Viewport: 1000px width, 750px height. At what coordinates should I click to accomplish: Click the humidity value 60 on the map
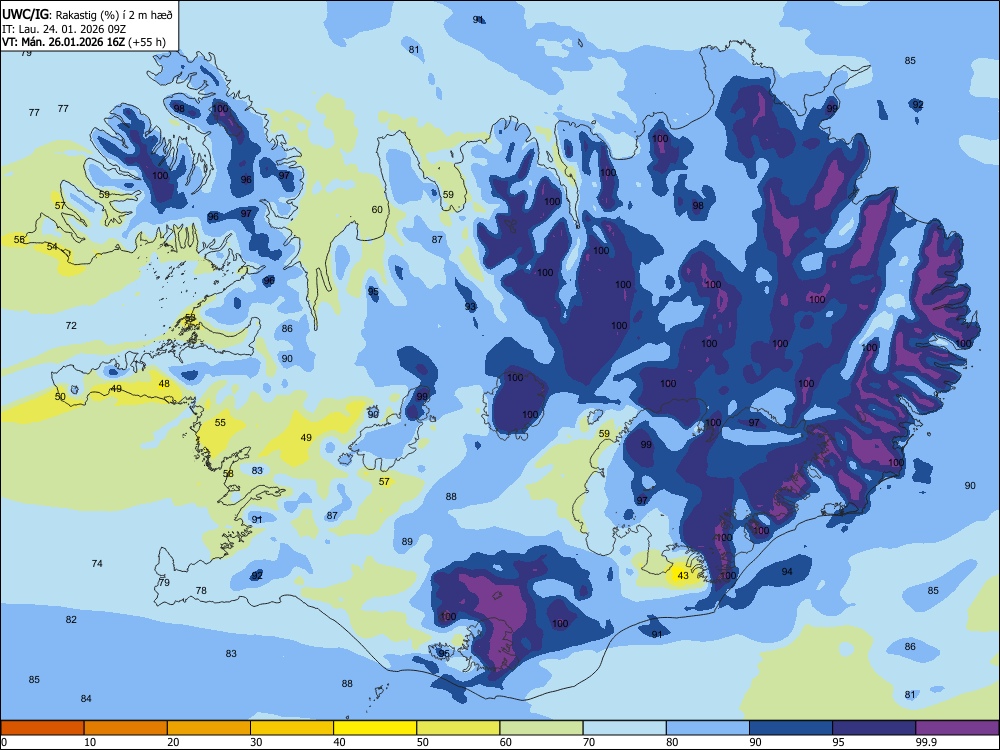click(x=377, y=210)
